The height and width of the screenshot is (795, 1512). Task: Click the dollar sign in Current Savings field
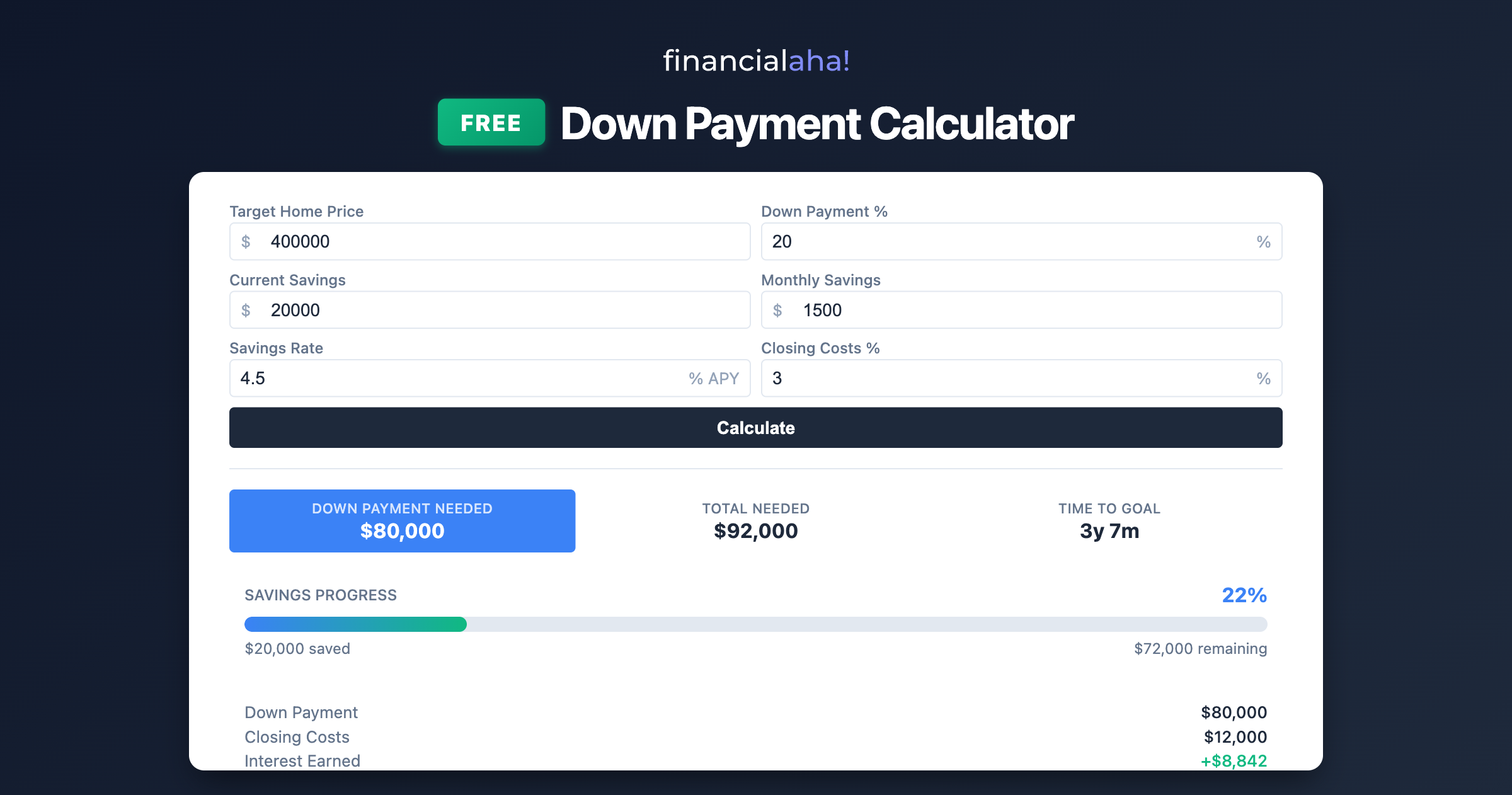point(246,309)
